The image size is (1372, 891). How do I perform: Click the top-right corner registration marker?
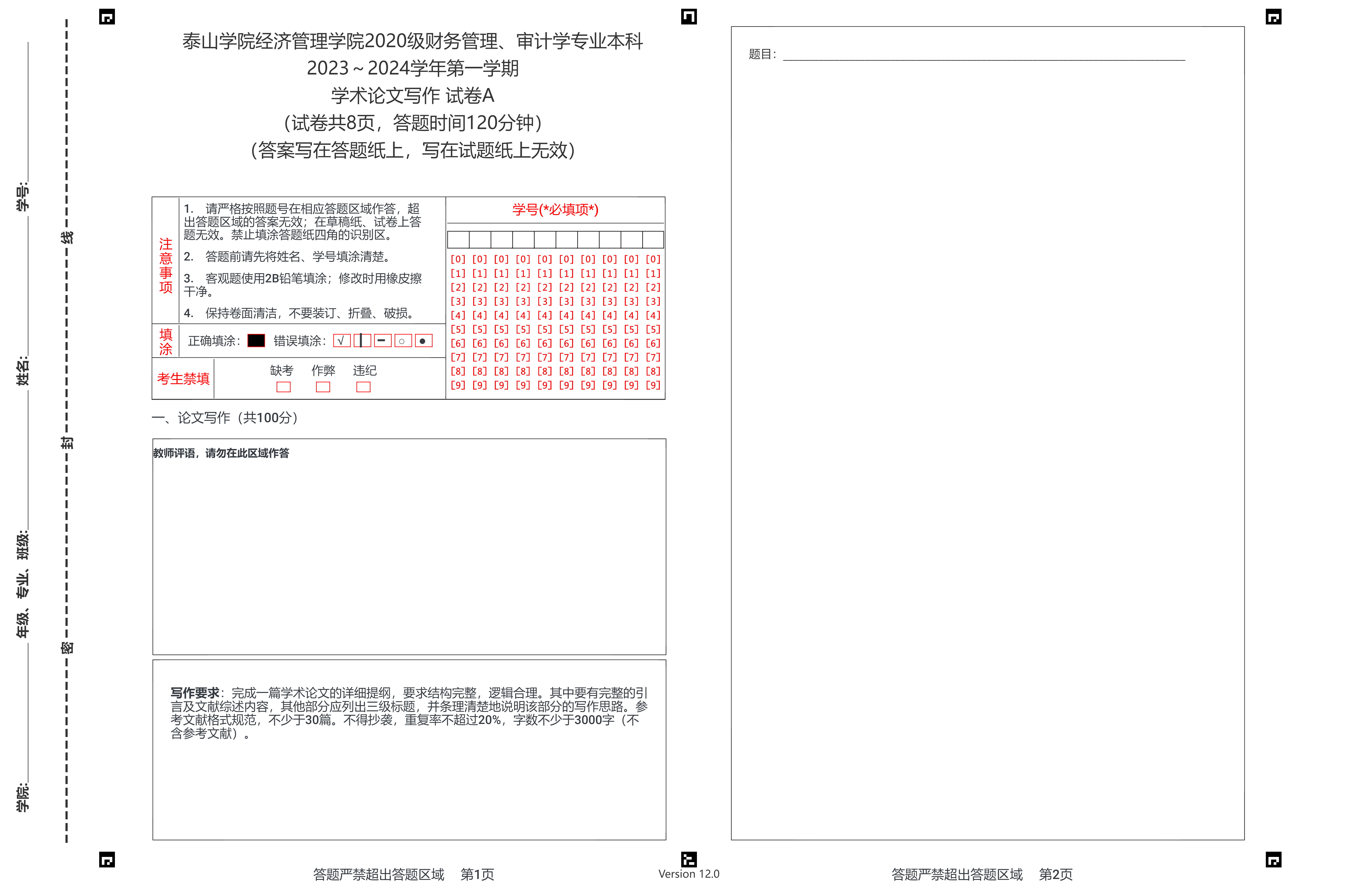click(x=1273, y=17)
